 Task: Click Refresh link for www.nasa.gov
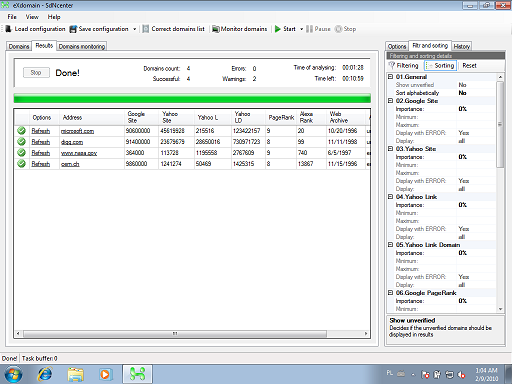click(x=41, y=153)
